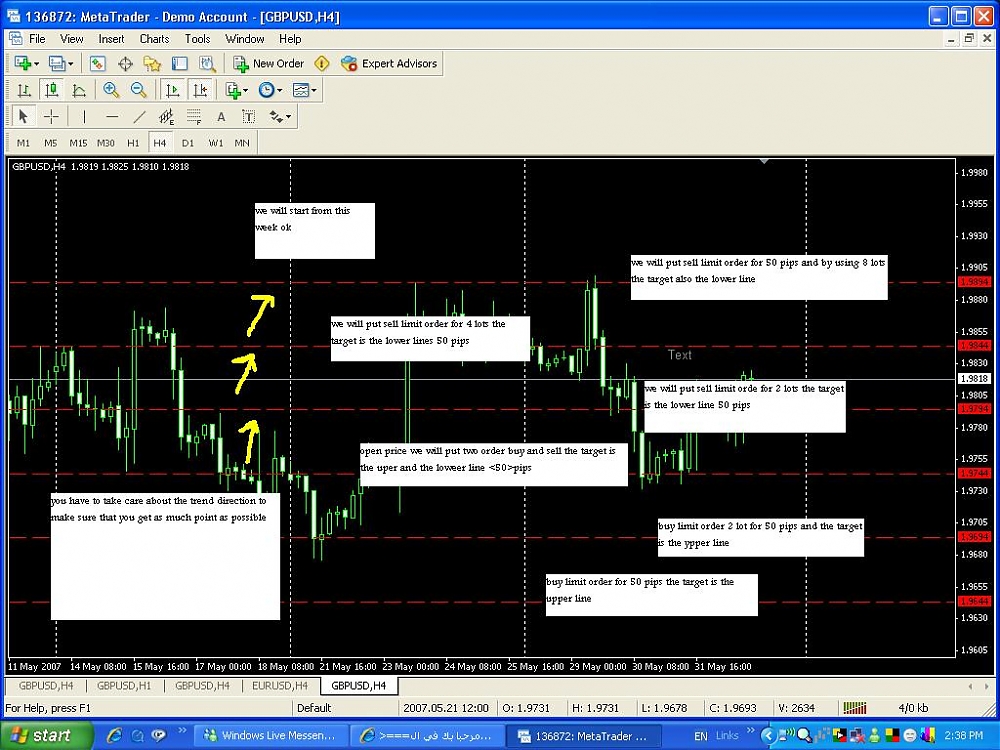Select the Text 'A' tool
Viewport: 1000px width, 750px height.
click(221, 117)
